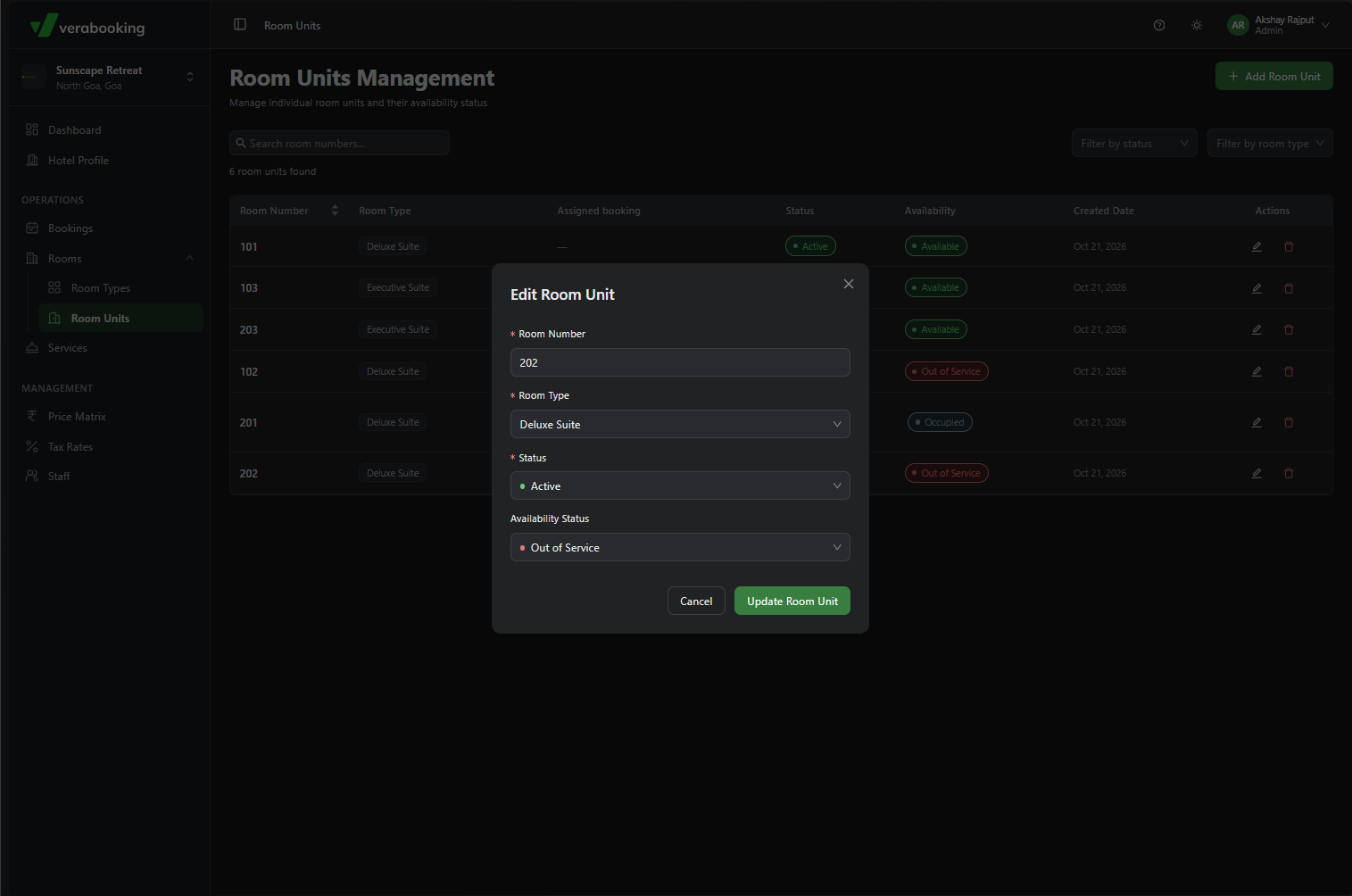Click the Search room numbers field
Viewport: 1352px width, 896px height.
[339, 143]
